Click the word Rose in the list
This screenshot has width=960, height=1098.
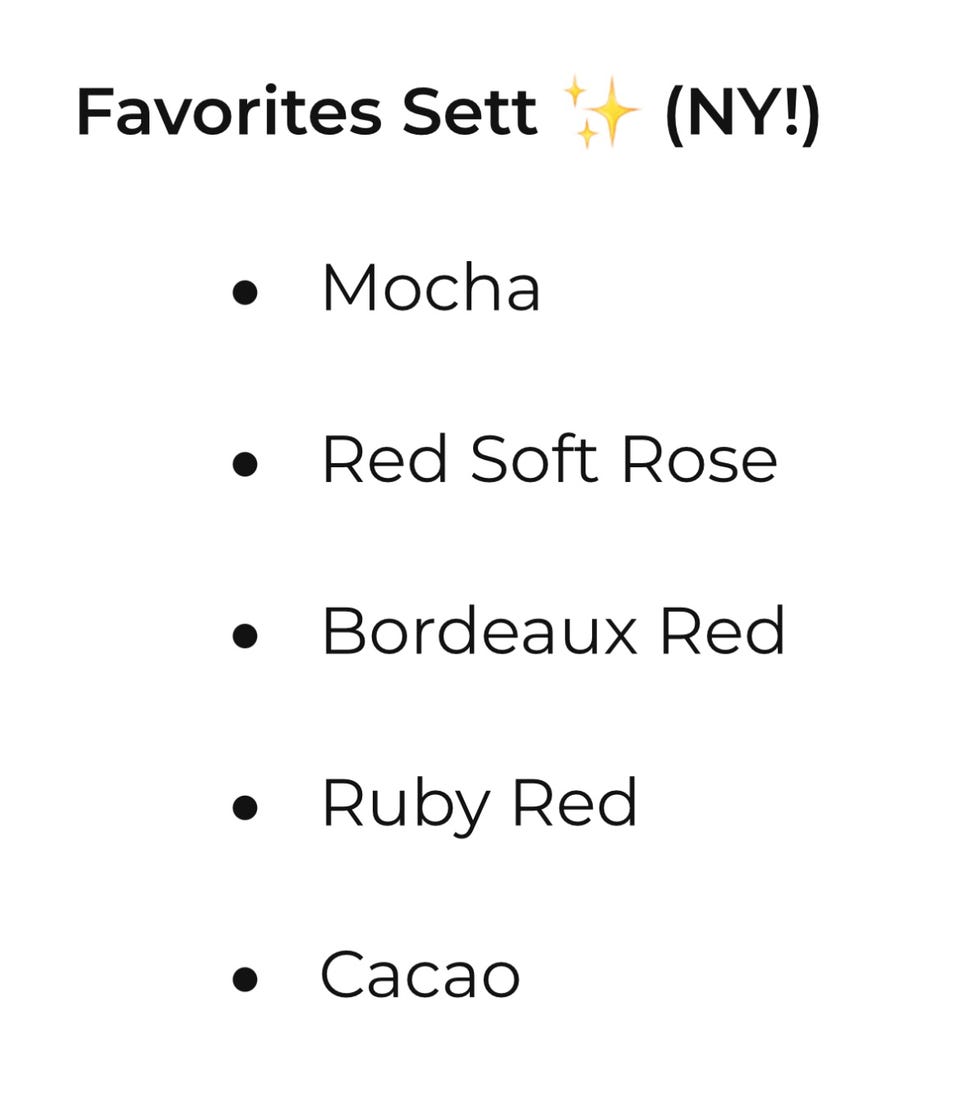click(x=699, y=461)
